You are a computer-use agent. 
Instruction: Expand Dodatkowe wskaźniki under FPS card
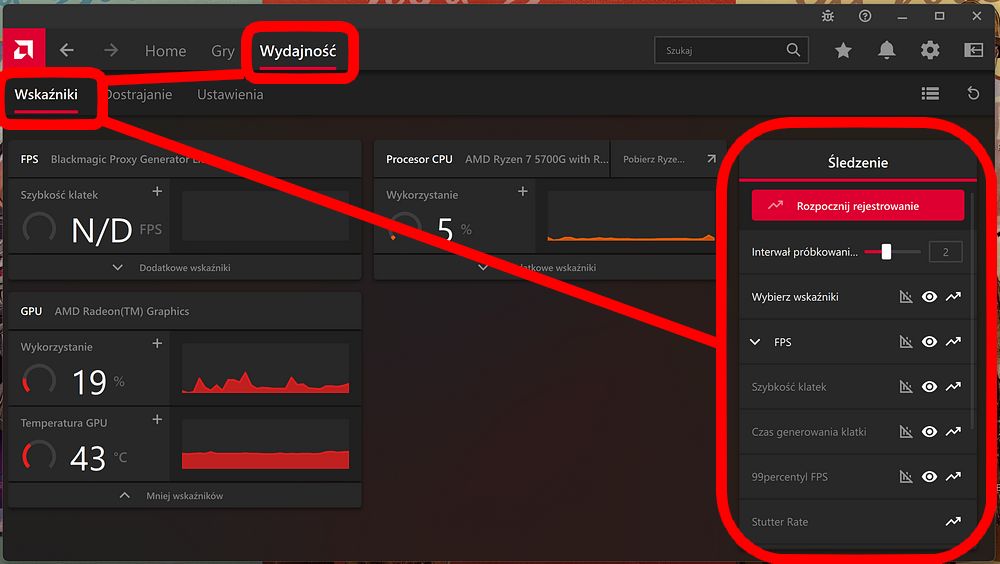point(184,267)
